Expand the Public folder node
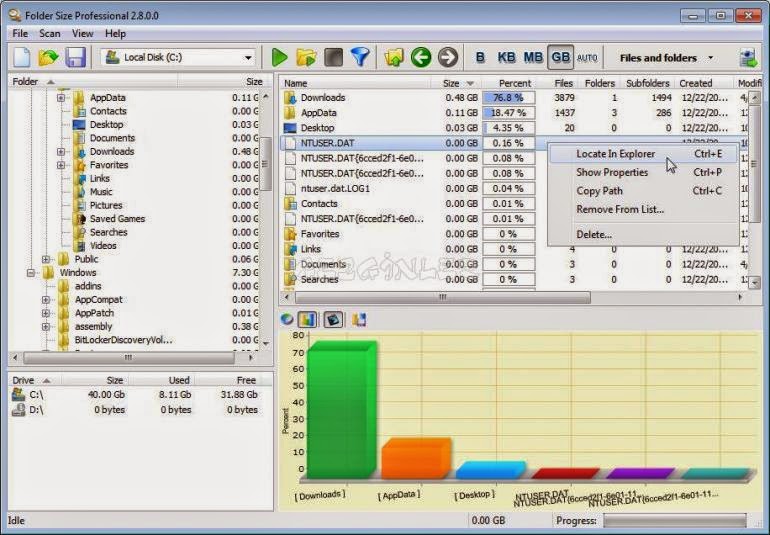 (46, 259)
